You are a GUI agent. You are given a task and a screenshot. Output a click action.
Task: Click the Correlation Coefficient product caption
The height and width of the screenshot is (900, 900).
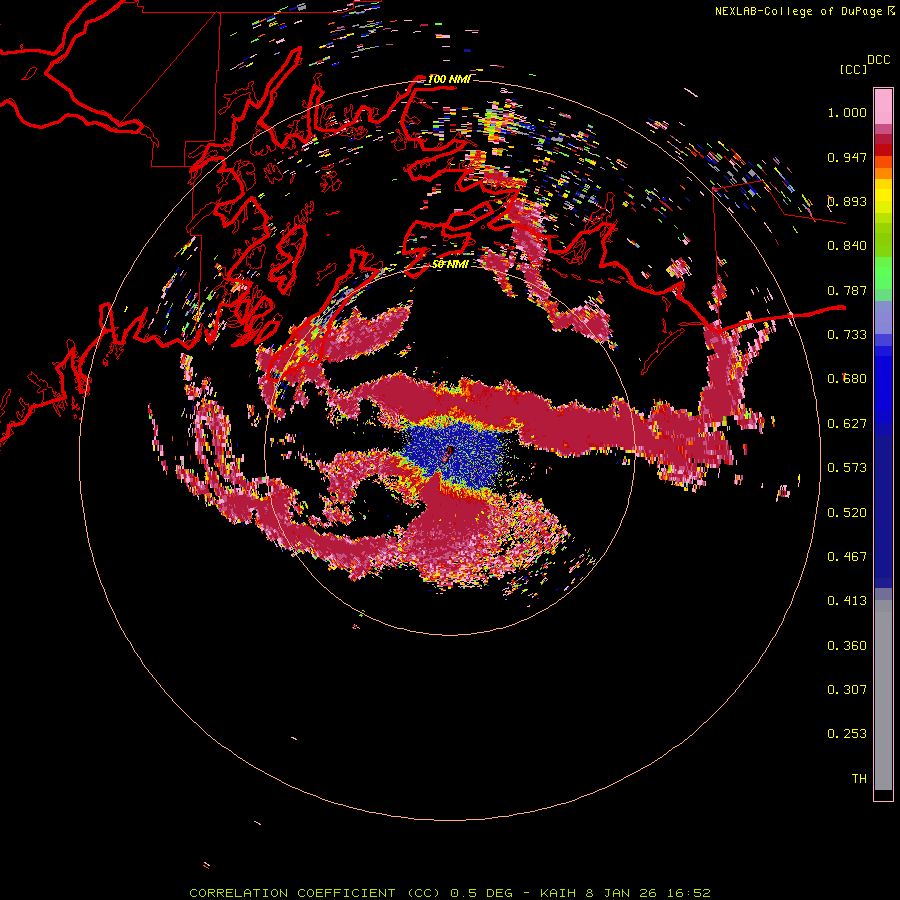[450, 893]
